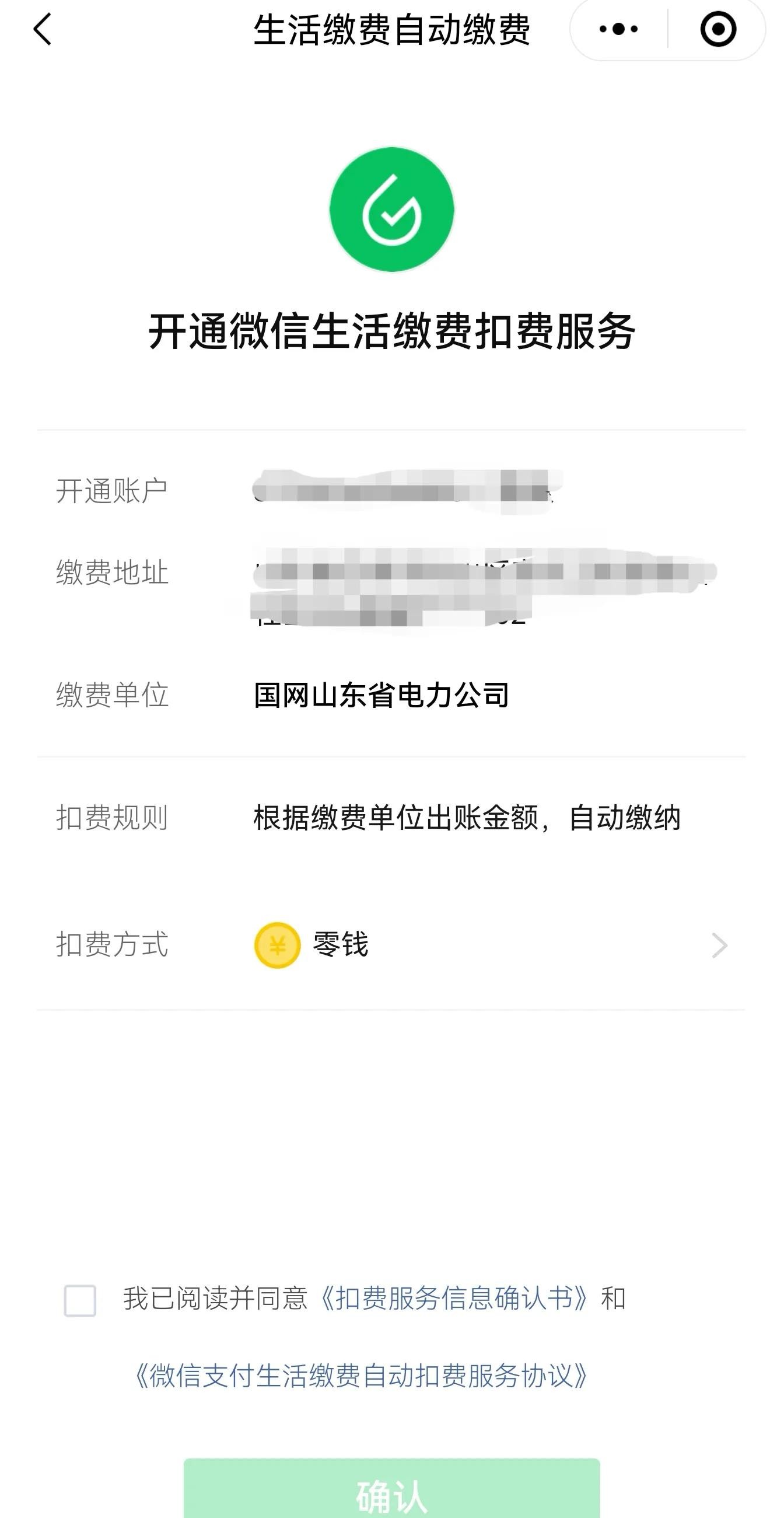
Task: Open the three-dot mini program menu
Action: click(618, 29)
